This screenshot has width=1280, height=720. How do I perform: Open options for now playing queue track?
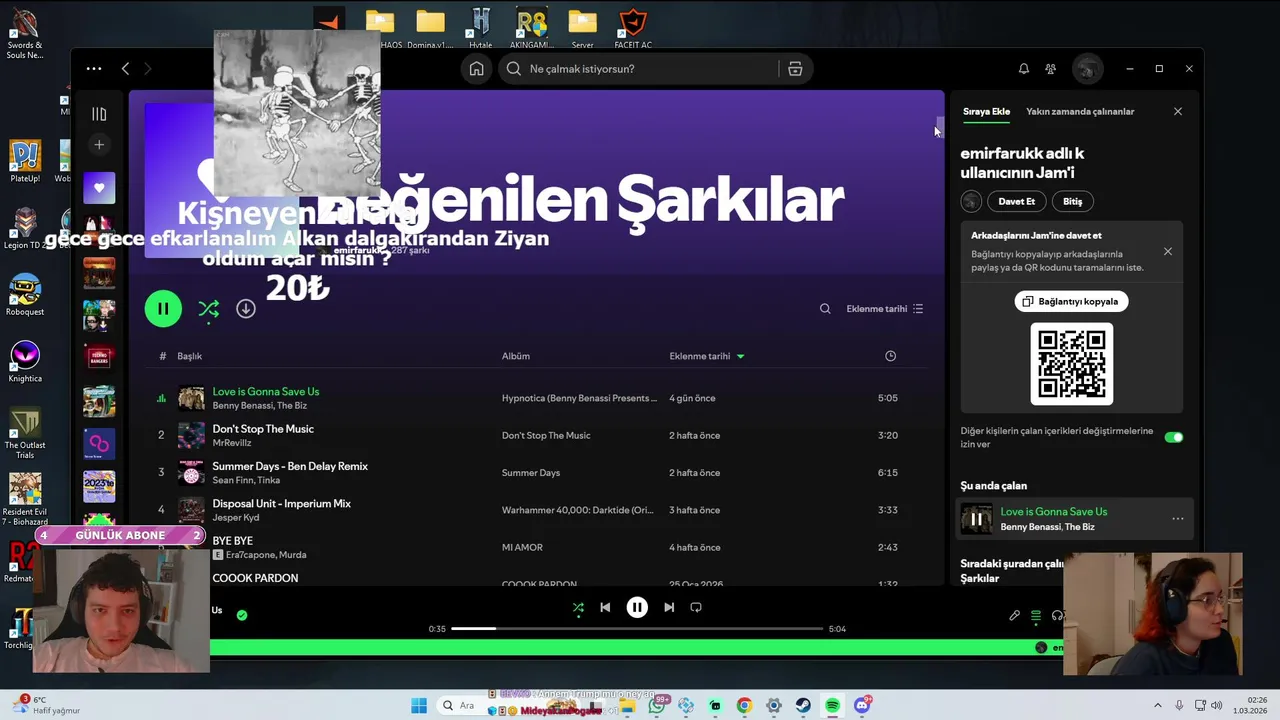point(1178,519)
